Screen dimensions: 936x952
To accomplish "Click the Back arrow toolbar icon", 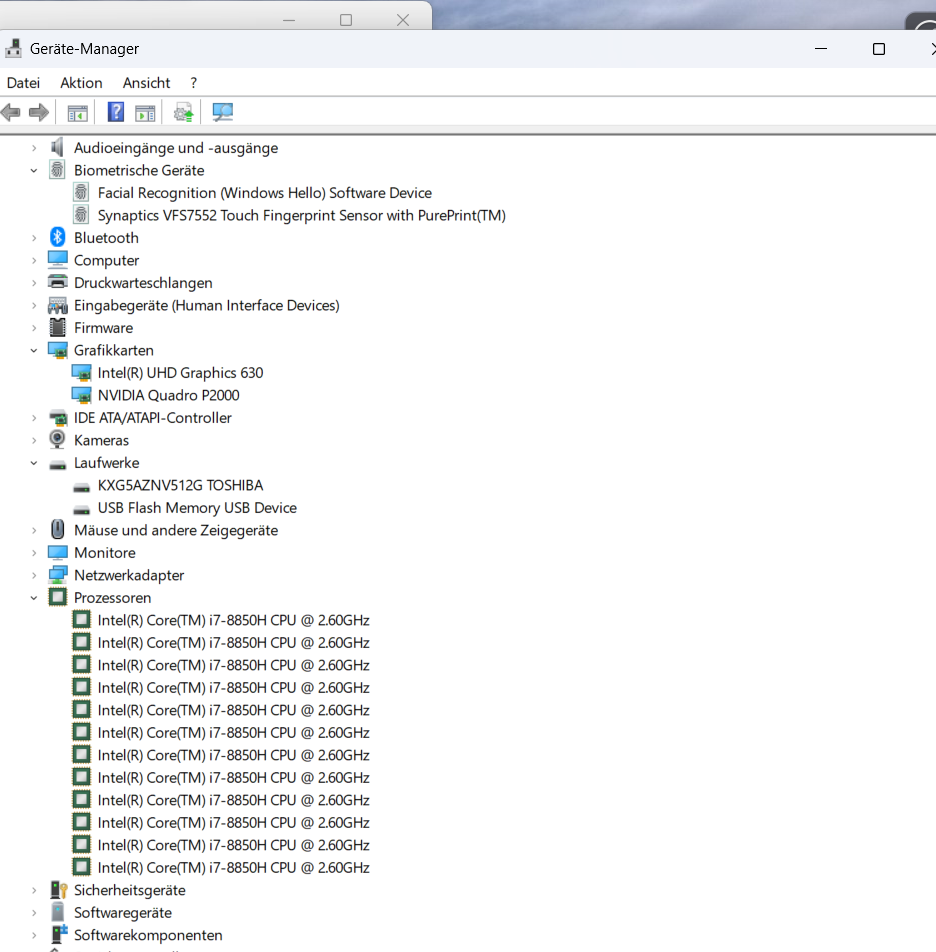I will 11,112.
